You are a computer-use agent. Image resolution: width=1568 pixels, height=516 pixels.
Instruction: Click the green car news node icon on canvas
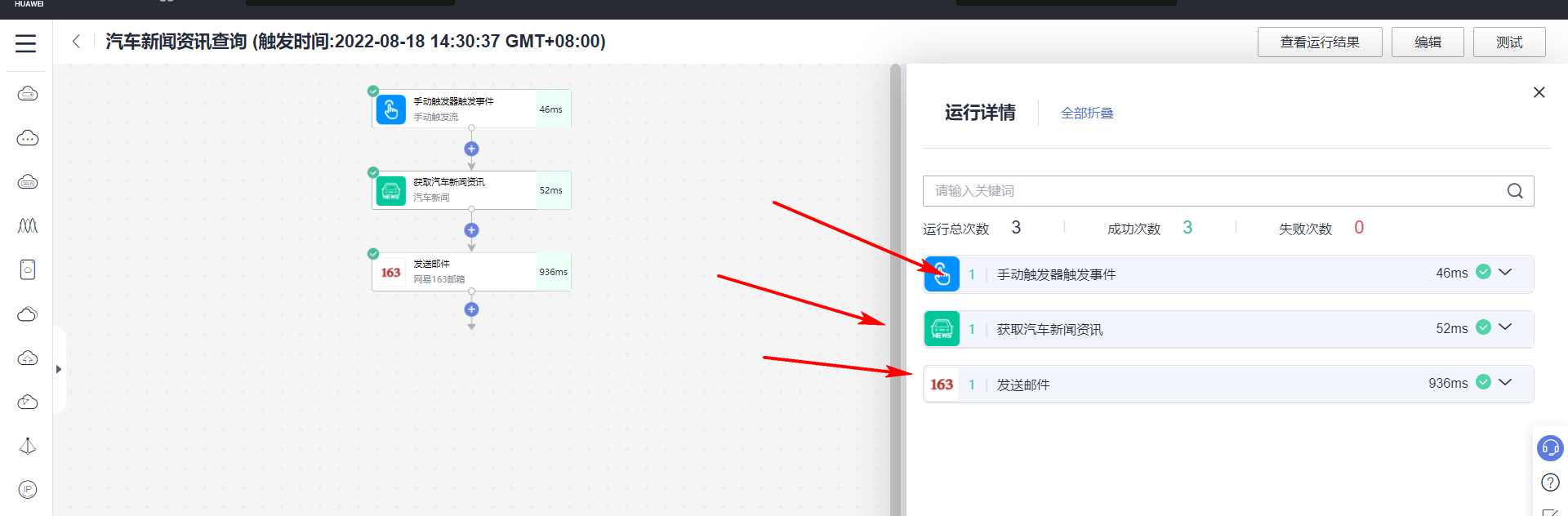click(391, 191)
